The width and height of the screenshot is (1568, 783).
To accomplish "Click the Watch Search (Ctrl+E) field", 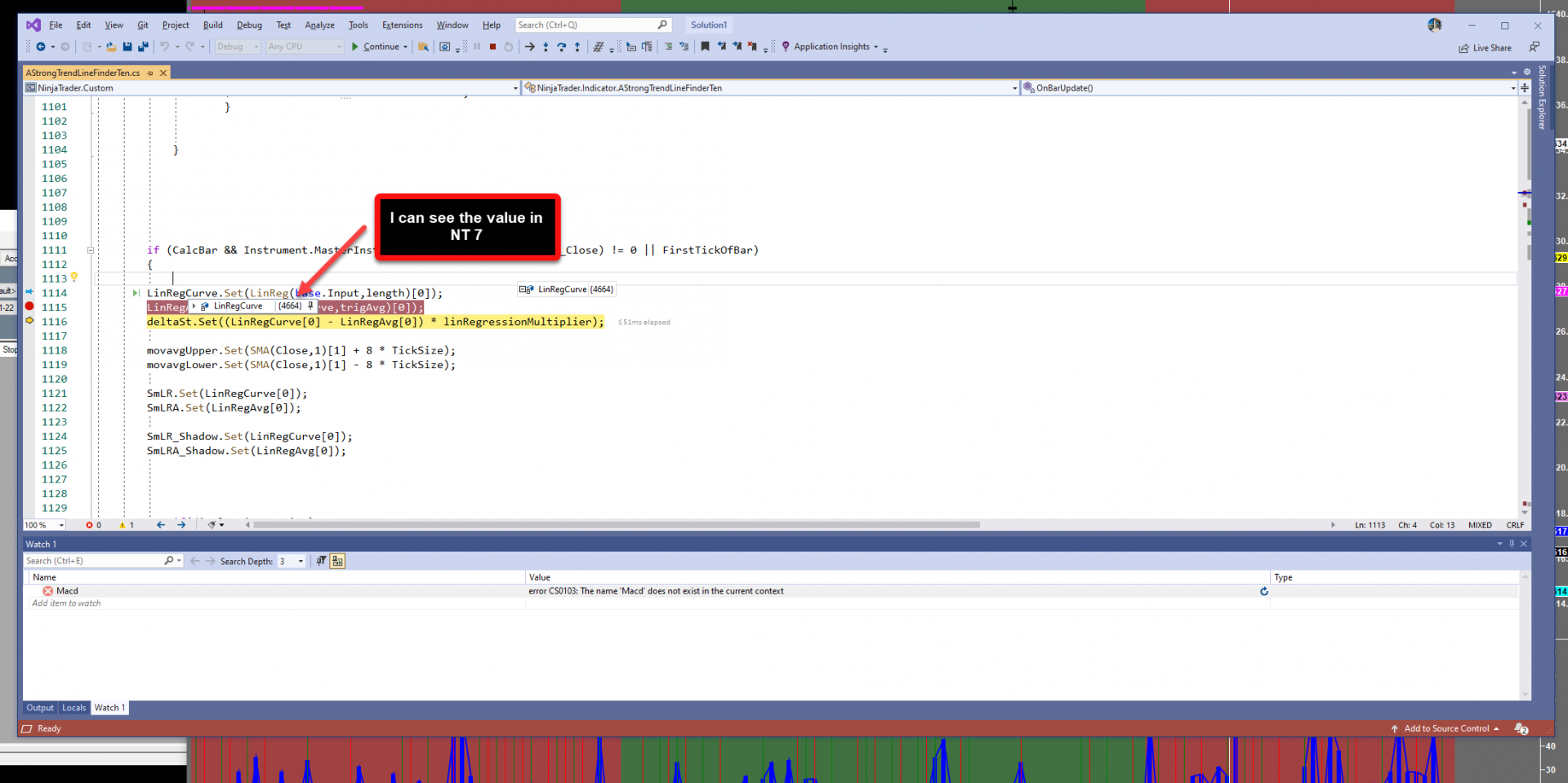I will click(103, 561).
